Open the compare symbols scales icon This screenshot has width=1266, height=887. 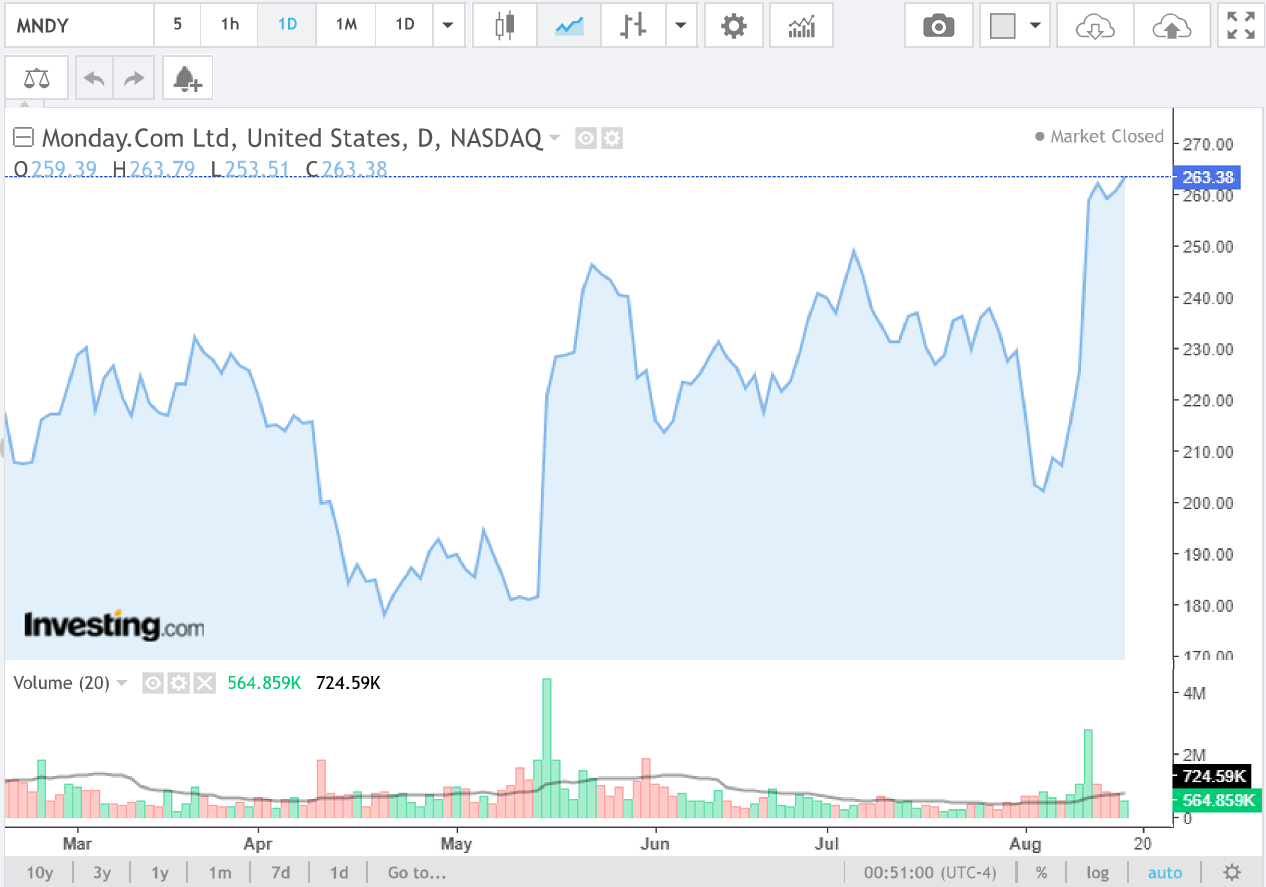pyautogui.click(x=36, y=78)
